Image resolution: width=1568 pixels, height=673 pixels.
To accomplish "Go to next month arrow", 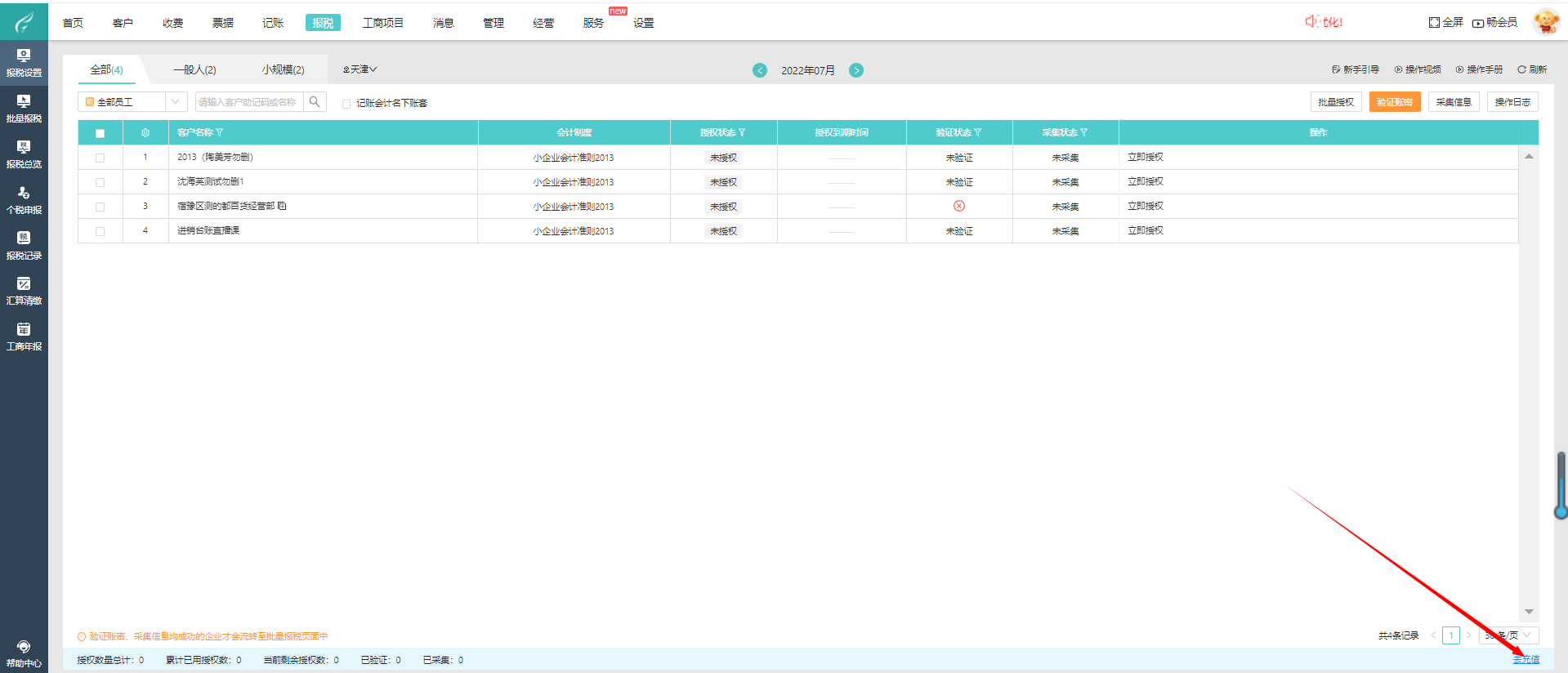I will click(856, 70).
